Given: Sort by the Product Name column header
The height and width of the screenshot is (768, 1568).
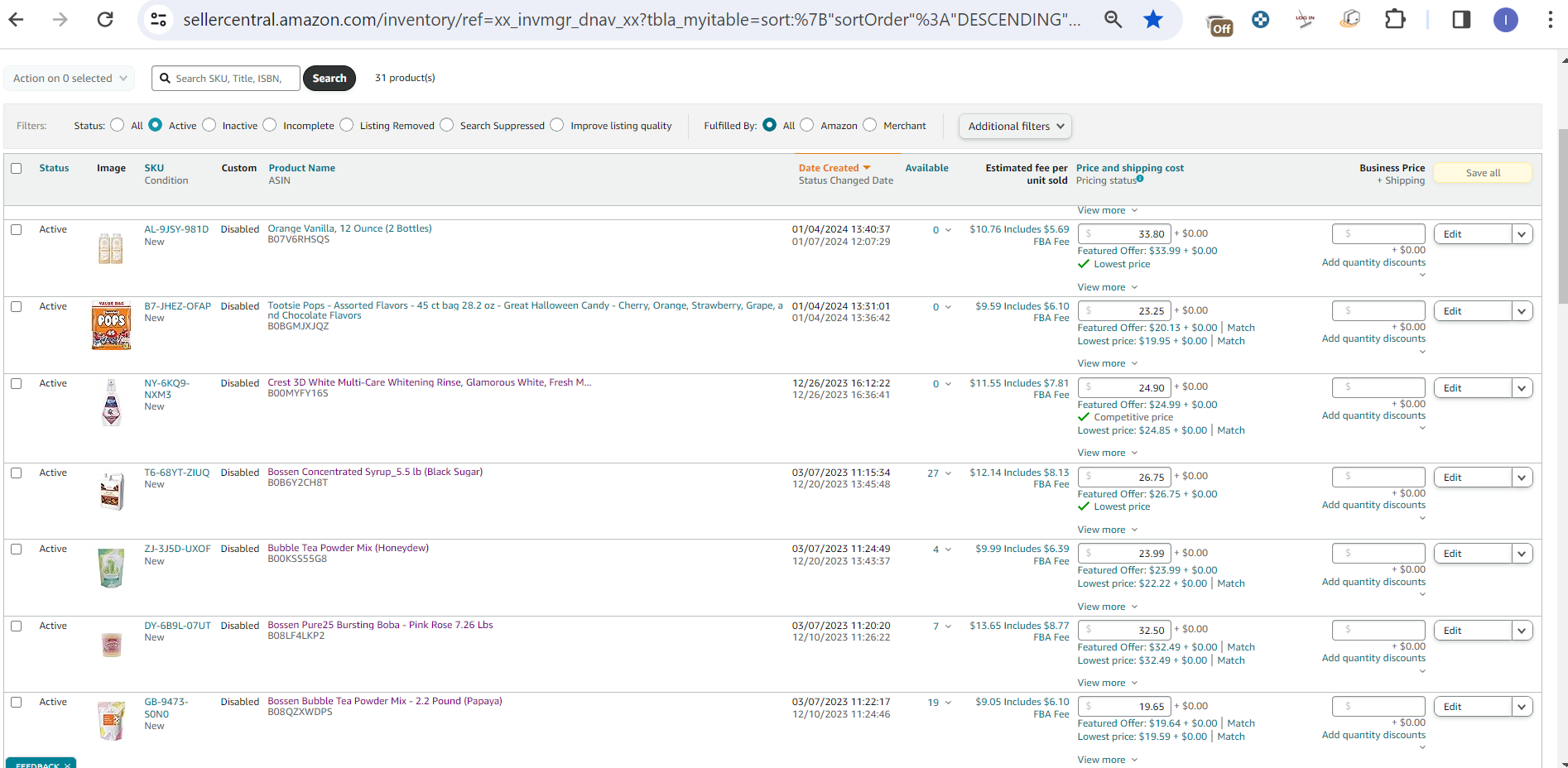Looking at the screenshot, I should 301,168.
